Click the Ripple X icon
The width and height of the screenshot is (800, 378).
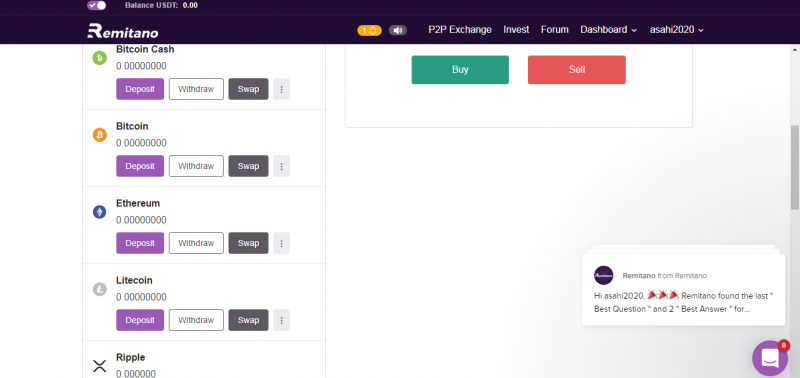(99, 366)
